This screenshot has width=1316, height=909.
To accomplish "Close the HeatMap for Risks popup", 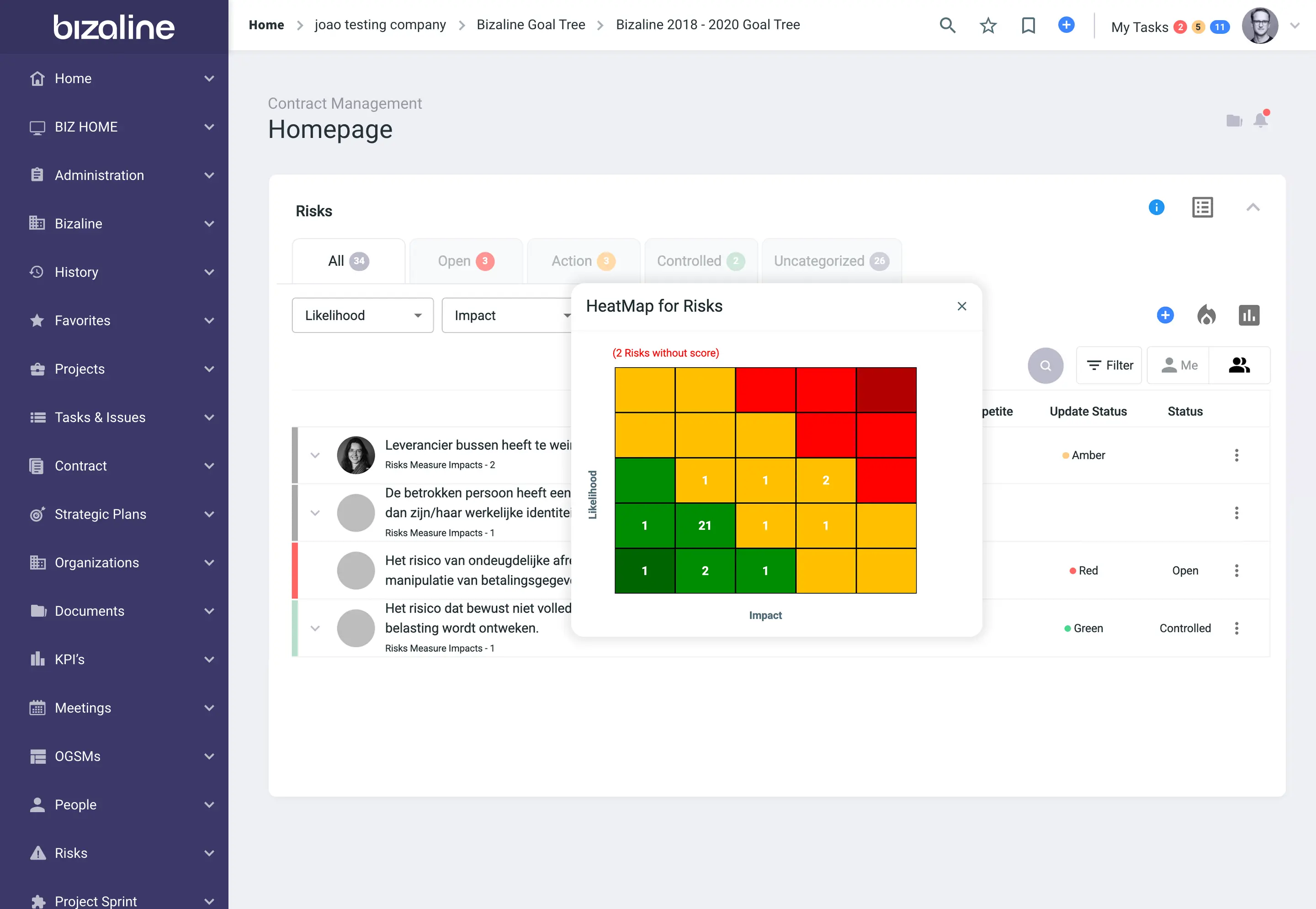I will point(962,307).
